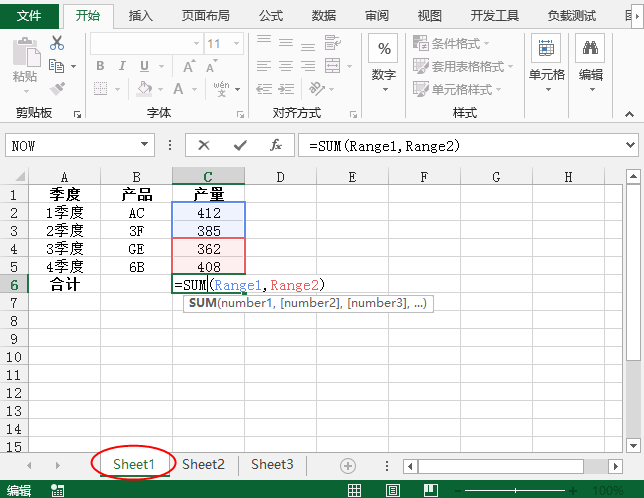Image resolution: width=644 pixels, height=498 pixels.
Task: Cancel formula entry with X button
Action: (204, 145)
